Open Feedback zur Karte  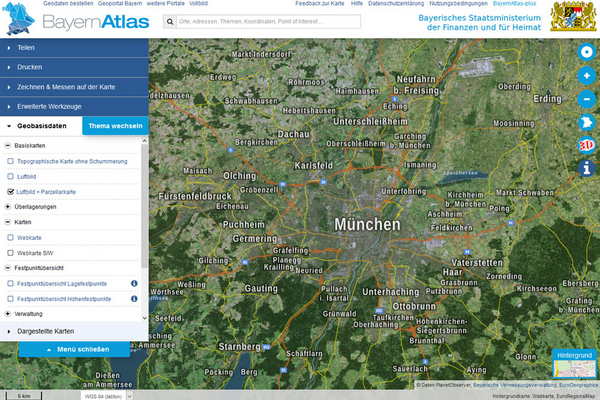320,3
